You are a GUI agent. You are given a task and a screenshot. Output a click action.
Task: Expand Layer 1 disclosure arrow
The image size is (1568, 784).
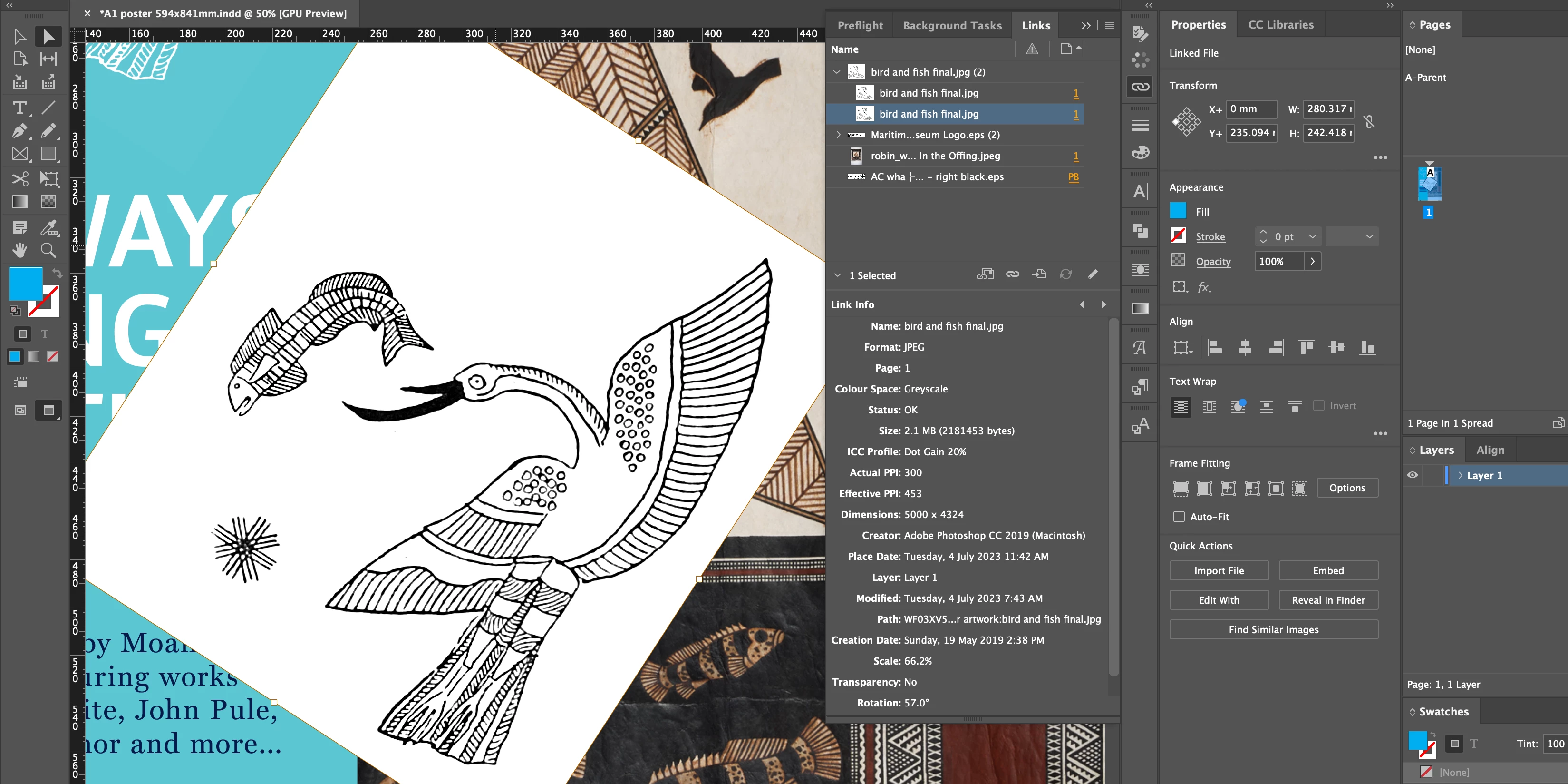(x=1460, y=475)
